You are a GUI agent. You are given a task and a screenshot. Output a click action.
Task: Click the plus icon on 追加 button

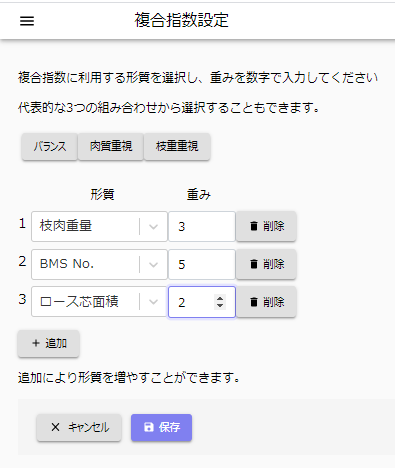point(36,343)
